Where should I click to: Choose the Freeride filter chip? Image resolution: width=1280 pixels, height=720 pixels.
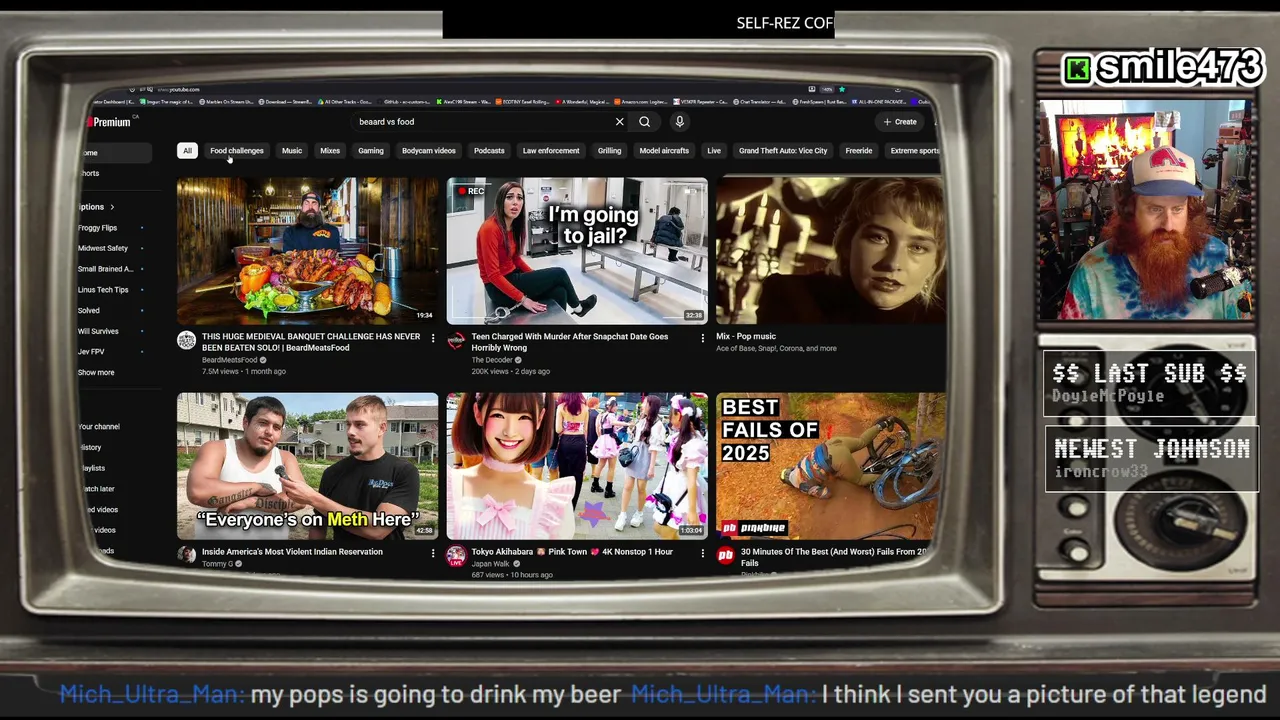859,151
